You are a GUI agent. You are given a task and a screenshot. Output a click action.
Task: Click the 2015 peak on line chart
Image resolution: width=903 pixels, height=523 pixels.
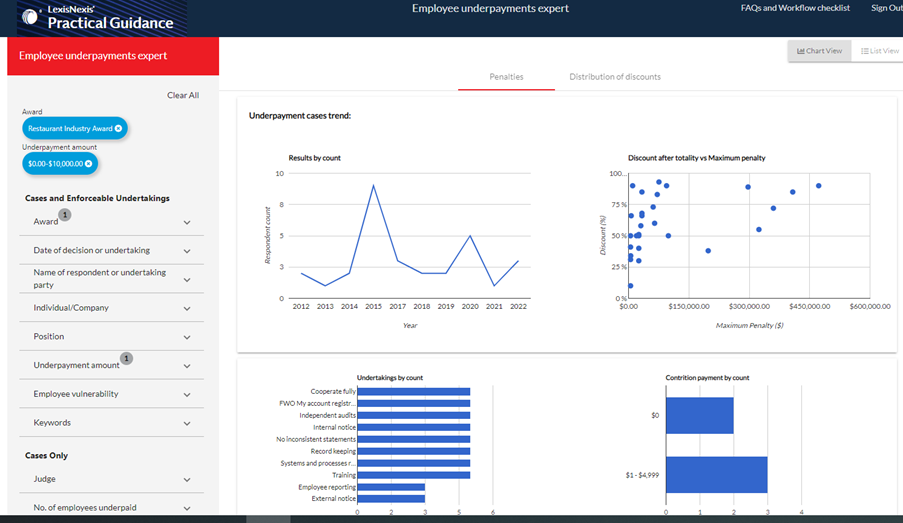pos(373,185)
